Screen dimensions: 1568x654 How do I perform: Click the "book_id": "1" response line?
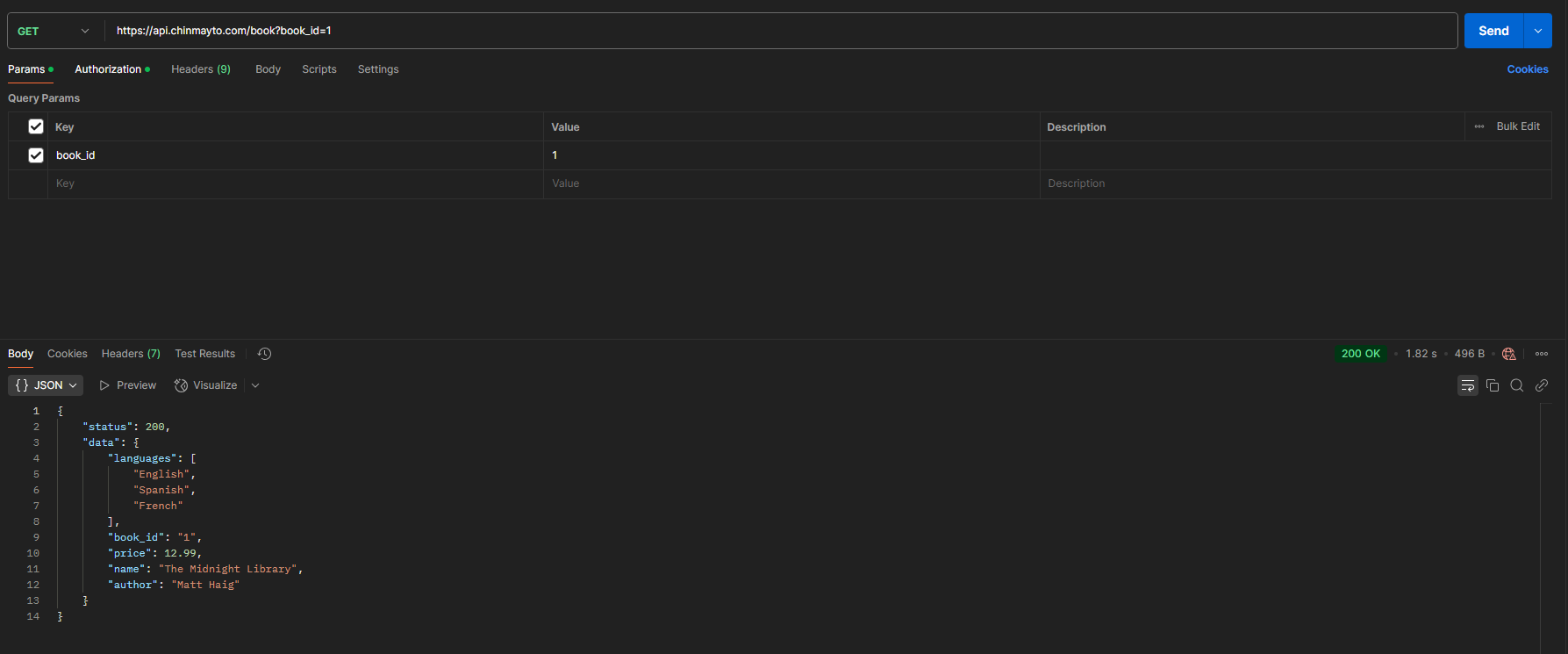pyautogui.click(x=154, y=537)
